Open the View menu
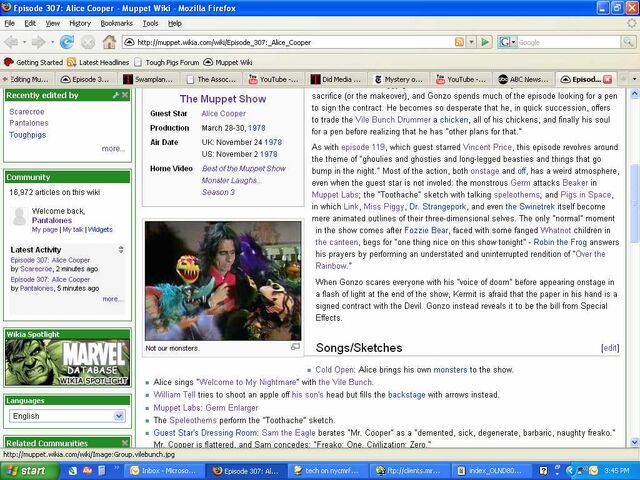 pos(53,23)
